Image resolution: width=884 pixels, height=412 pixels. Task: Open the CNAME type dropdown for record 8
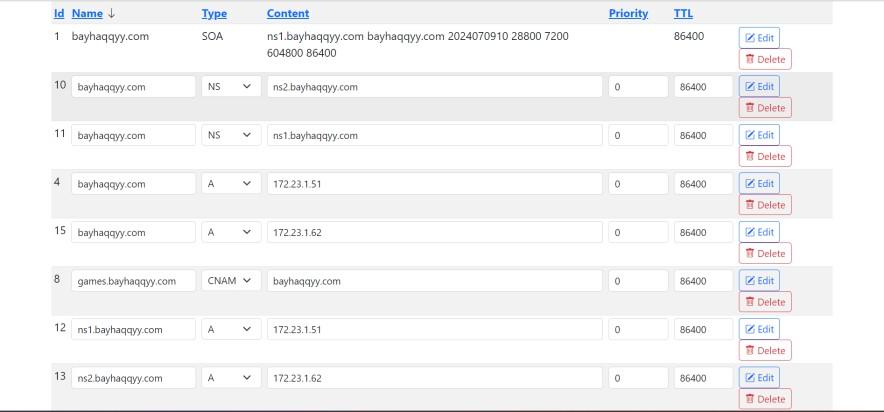tap(231, 281)
